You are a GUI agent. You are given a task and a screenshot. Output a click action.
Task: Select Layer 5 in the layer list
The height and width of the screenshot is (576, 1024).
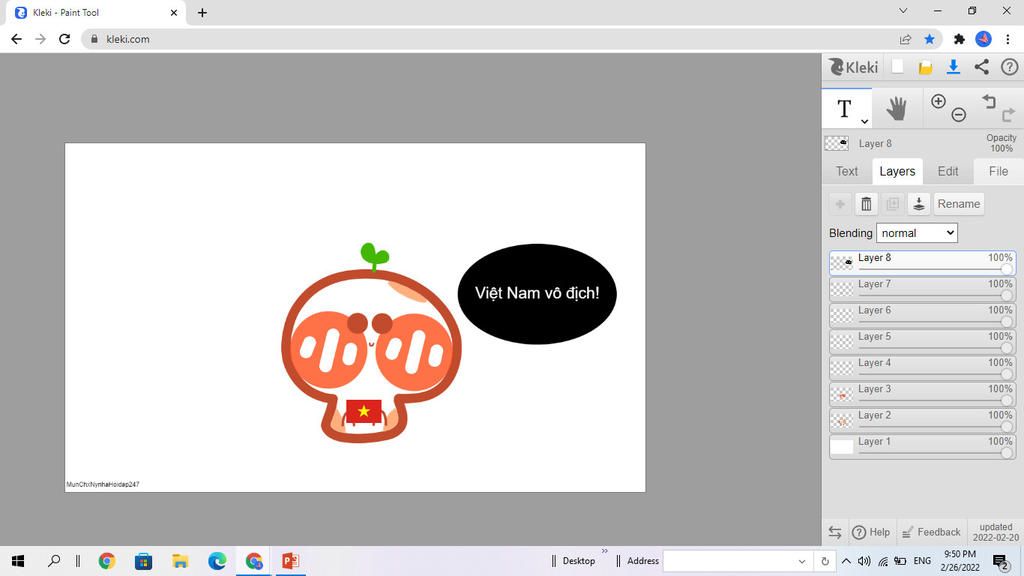coord(923,341)
